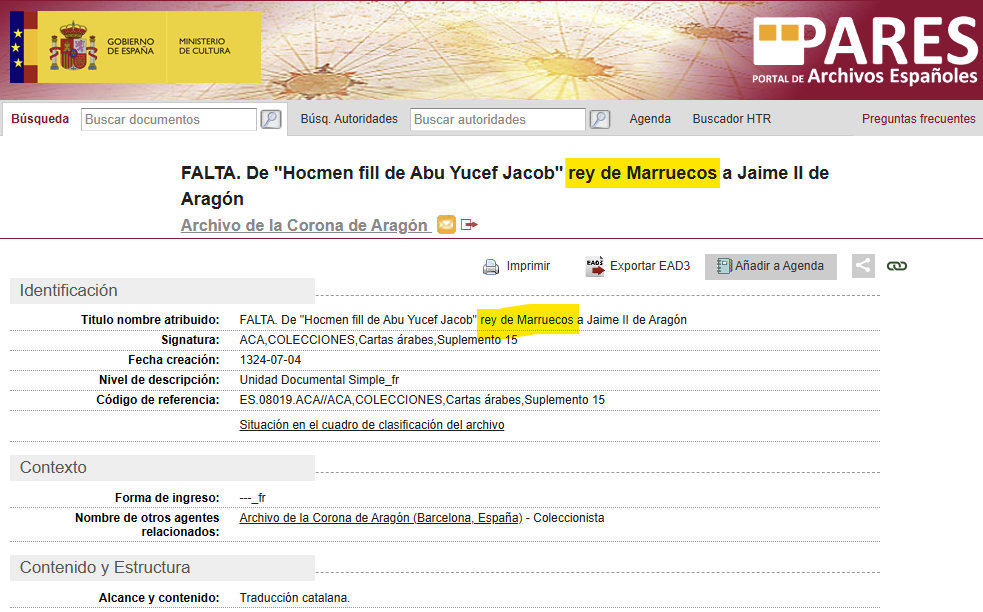Viewport: 983px width, 612px height.
Task: Click the Gobierno de España coat of arms
Action: tap(73, 46)
